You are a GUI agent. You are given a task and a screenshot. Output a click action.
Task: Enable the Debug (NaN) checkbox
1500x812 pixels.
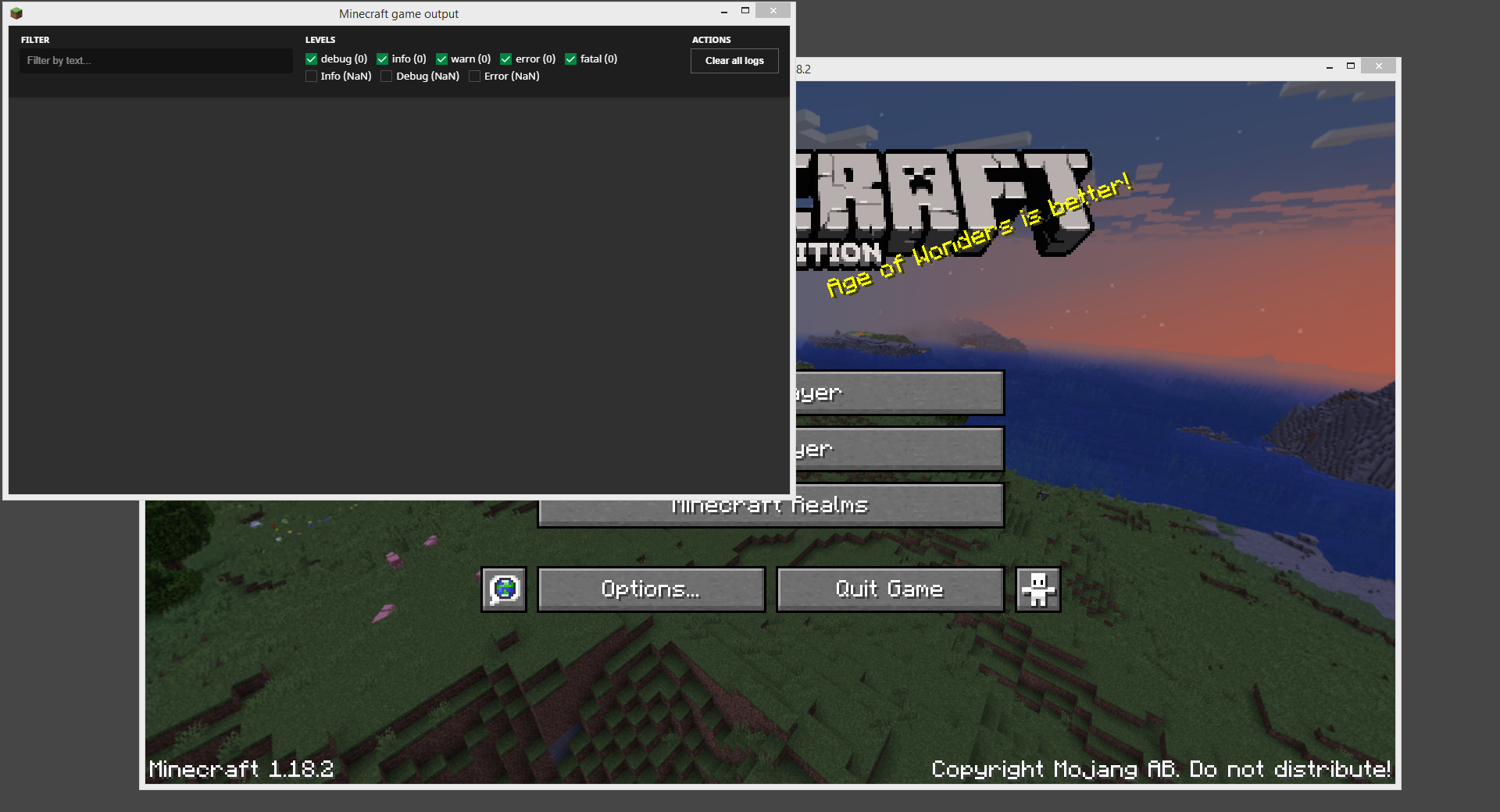click(x=387, y=77)
